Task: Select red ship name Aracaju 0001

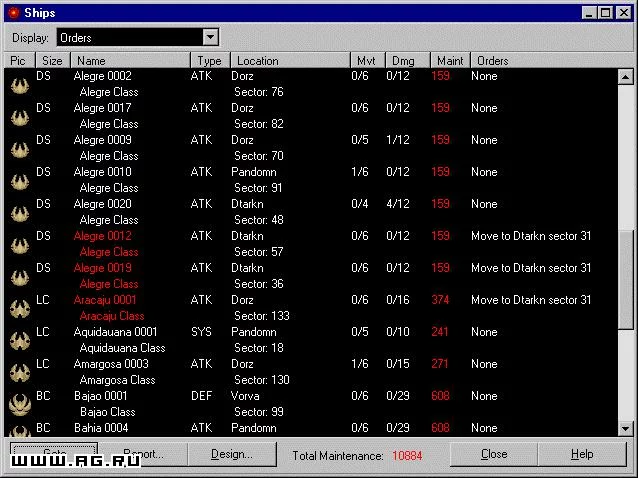Action: (x=105, y=300)
